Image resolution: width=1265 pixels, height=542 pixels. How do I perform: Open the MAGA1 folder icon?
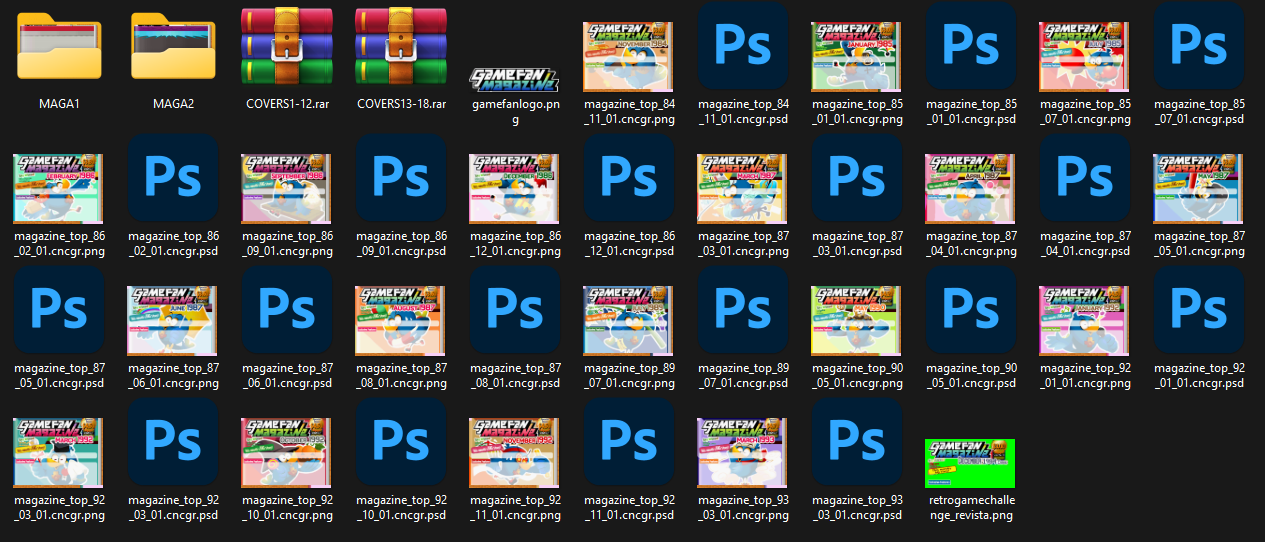click(59, 46)
